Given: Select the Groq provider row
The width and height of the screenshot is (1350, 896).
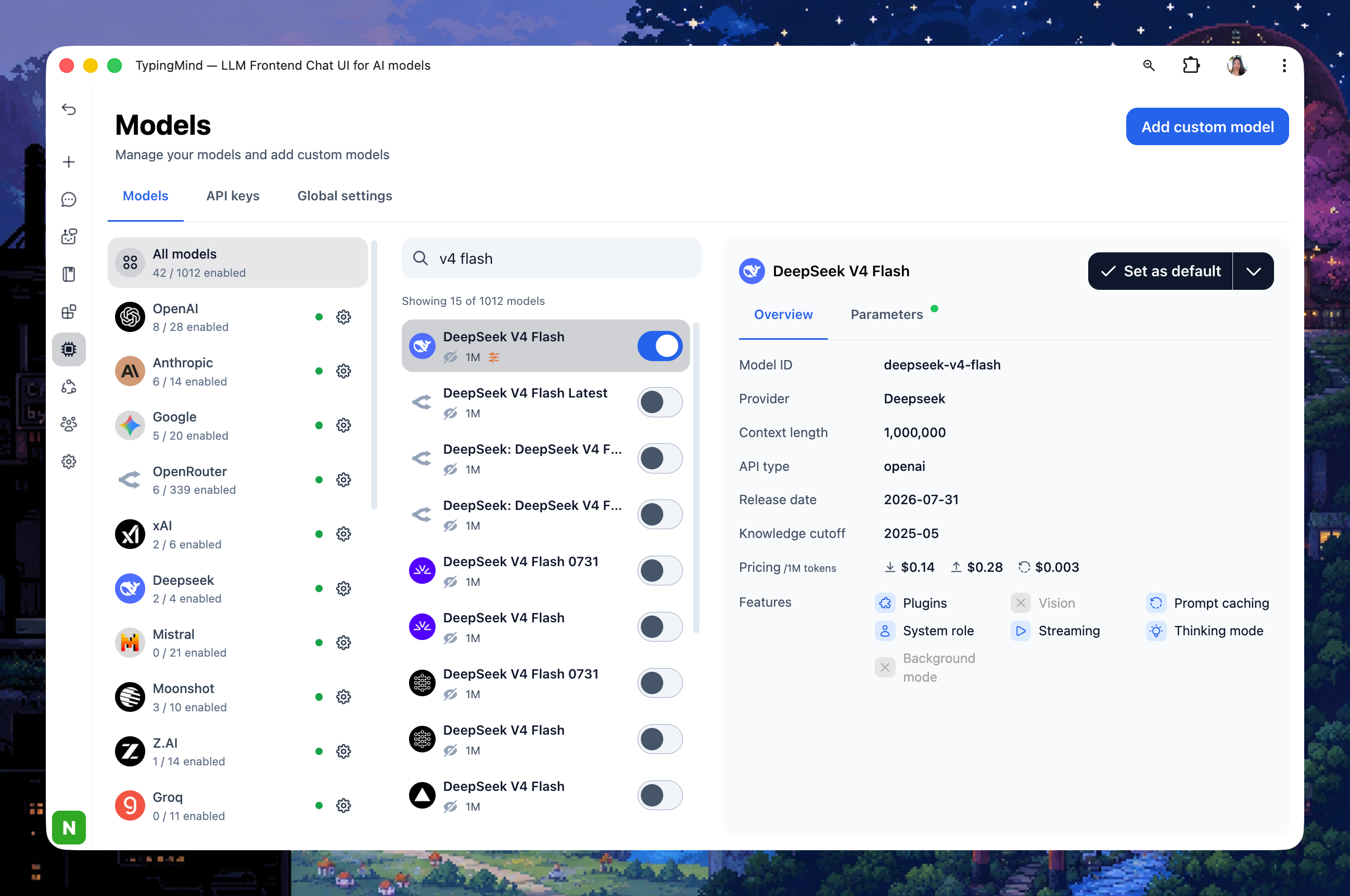Looking at the screenshot, I should (x=237, y=805).
